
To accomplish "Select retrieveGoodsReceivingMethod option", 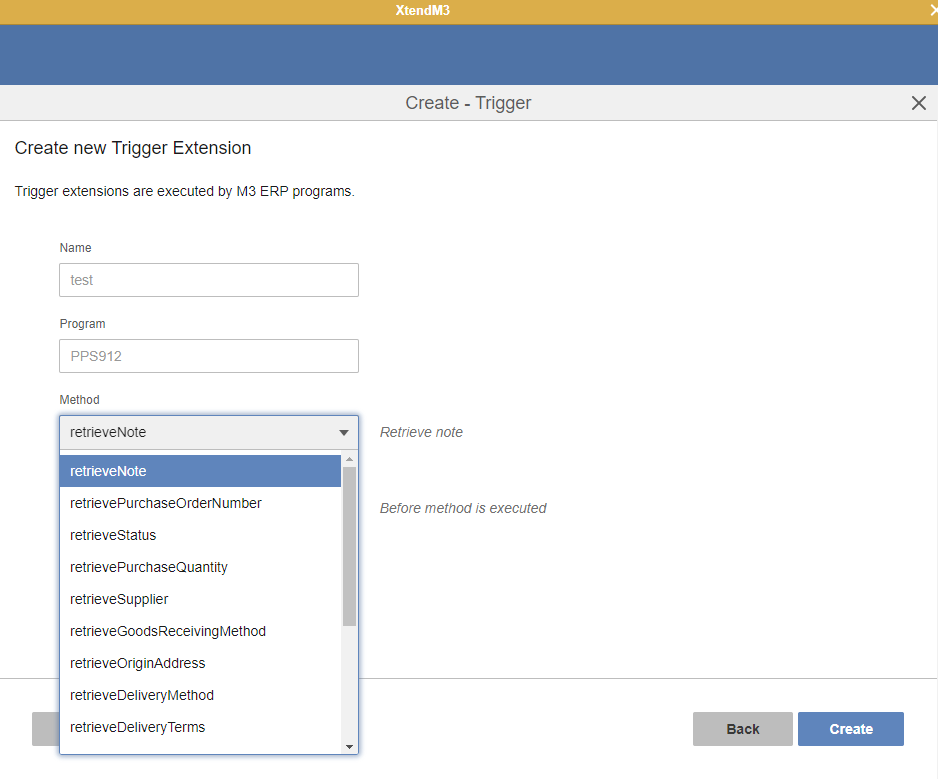I will pyautogui.click(x=200, y=631).
